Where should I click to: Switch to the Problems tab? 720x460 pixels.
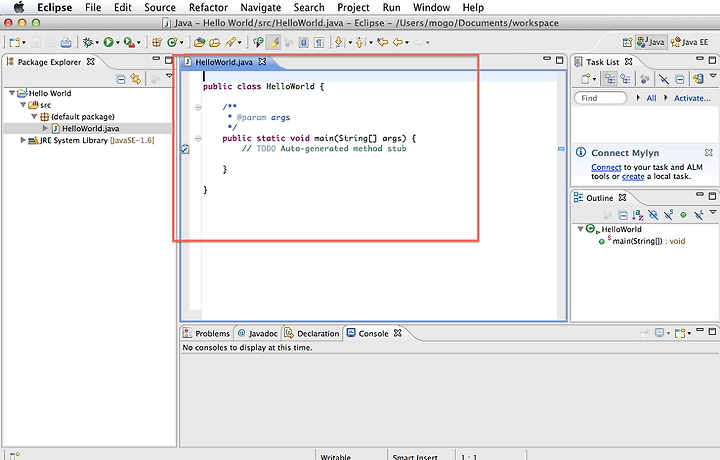[x=207, y=333]
